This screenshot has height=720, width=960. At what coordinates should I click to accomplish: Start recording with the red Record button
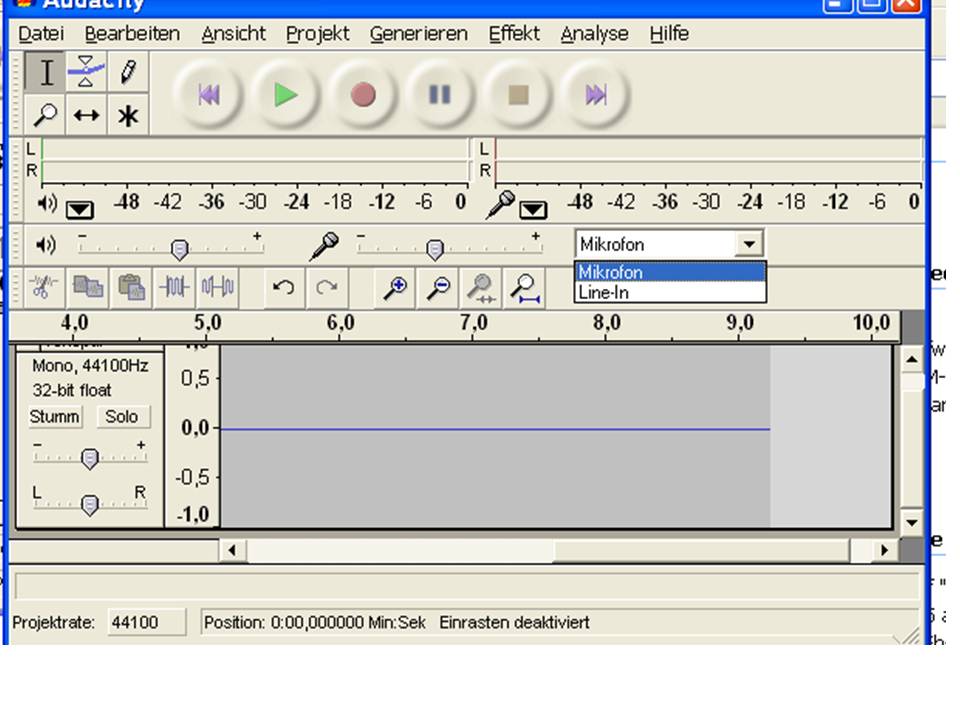click(363, 95)
